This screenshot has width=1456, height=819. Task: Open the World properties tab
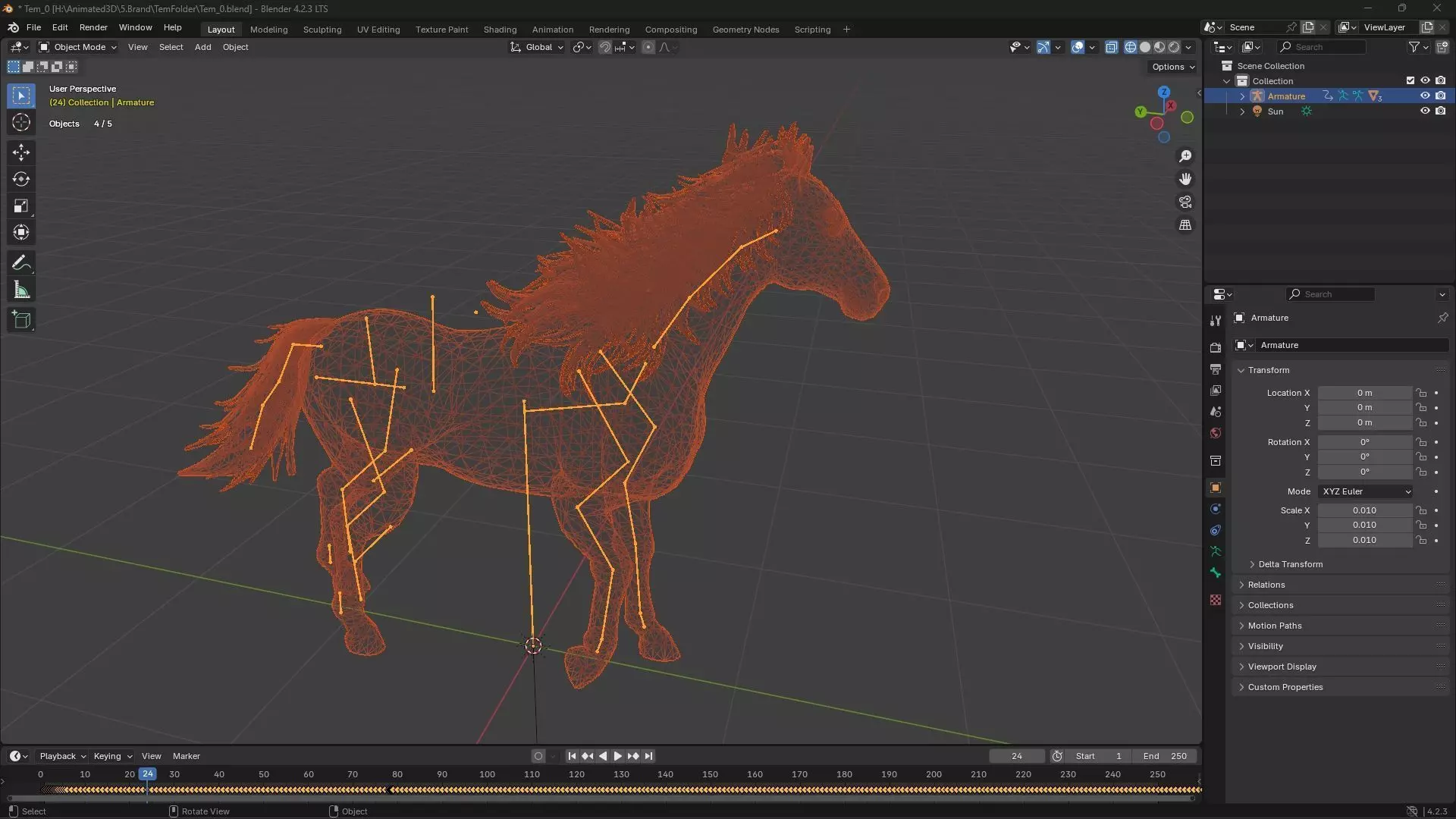1216,433
